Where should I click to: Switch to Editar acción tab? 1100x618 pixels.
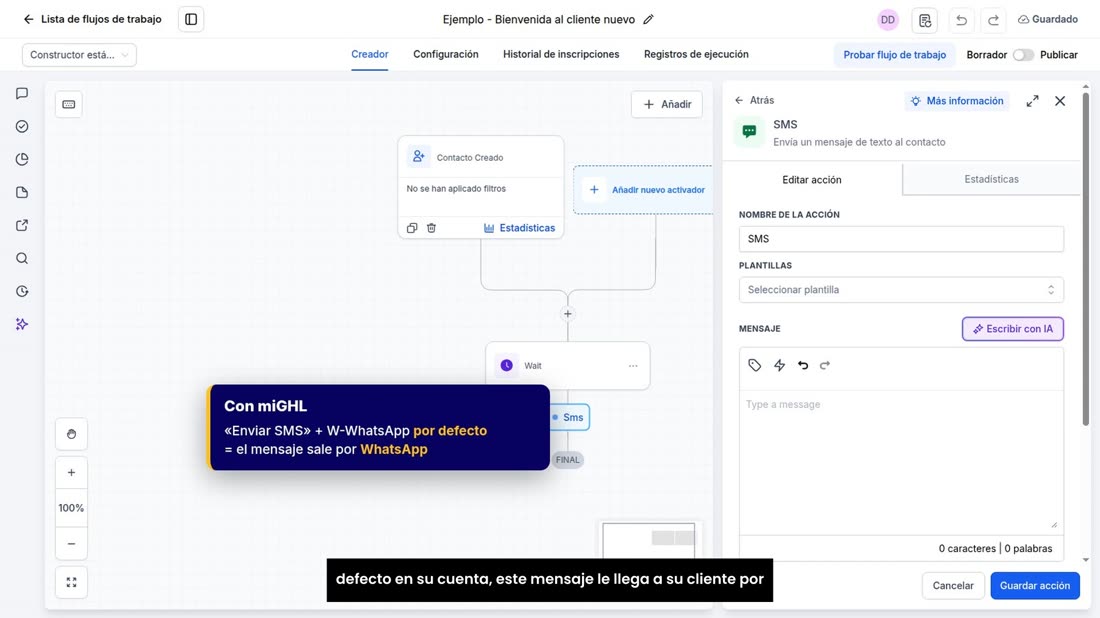(x=812, y=180)
